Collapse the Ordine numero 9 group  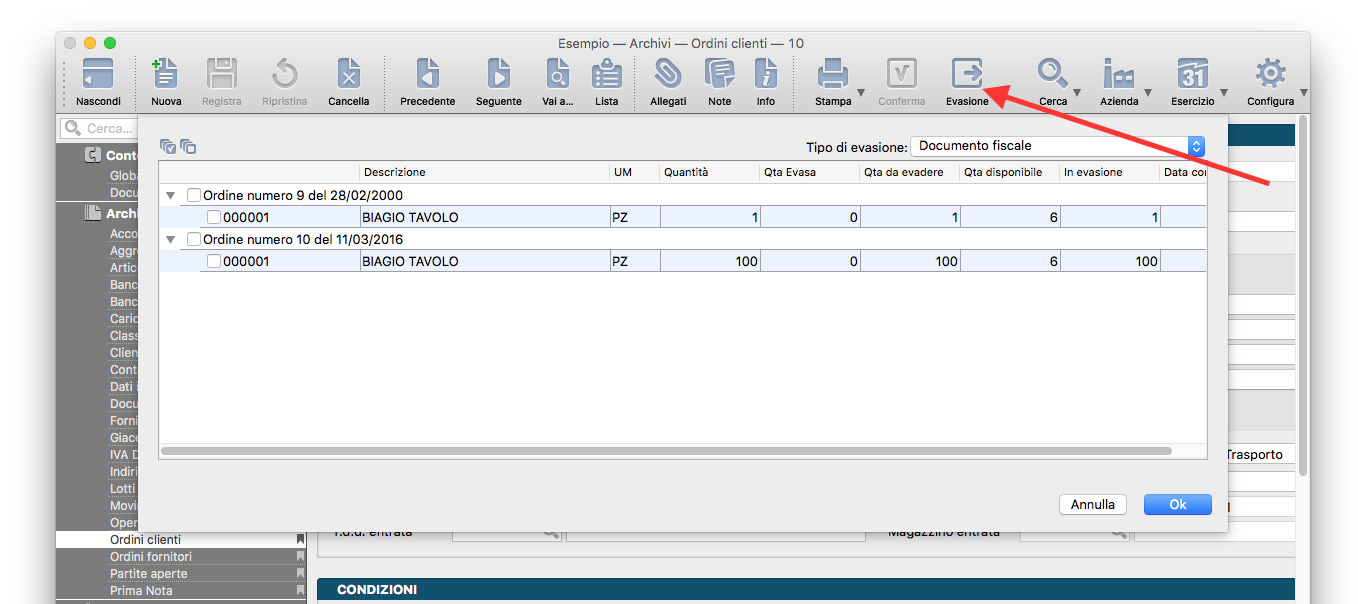(170, 196)
